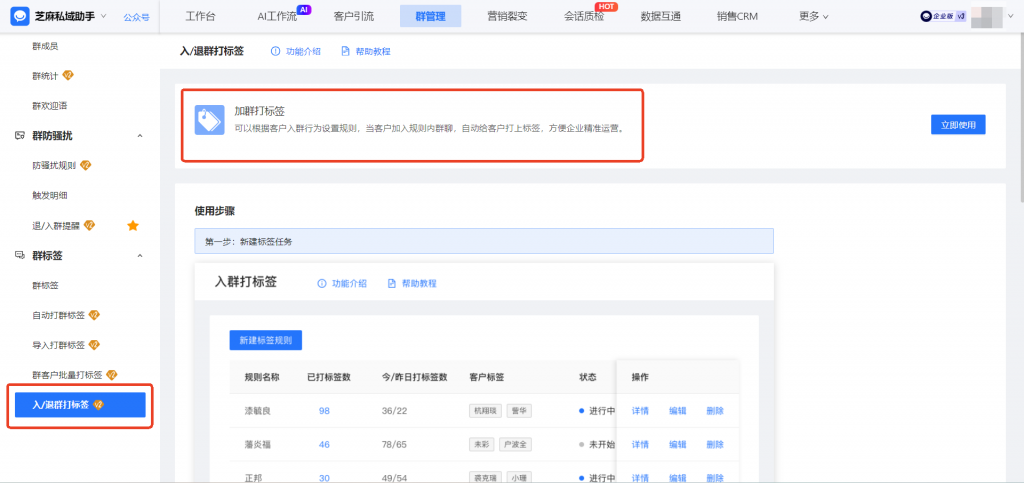Image resolution: width=1024 pixels, height=483 pixels.
Task: Click the document icon beside header 帮助教程
Action: [345, 52]
